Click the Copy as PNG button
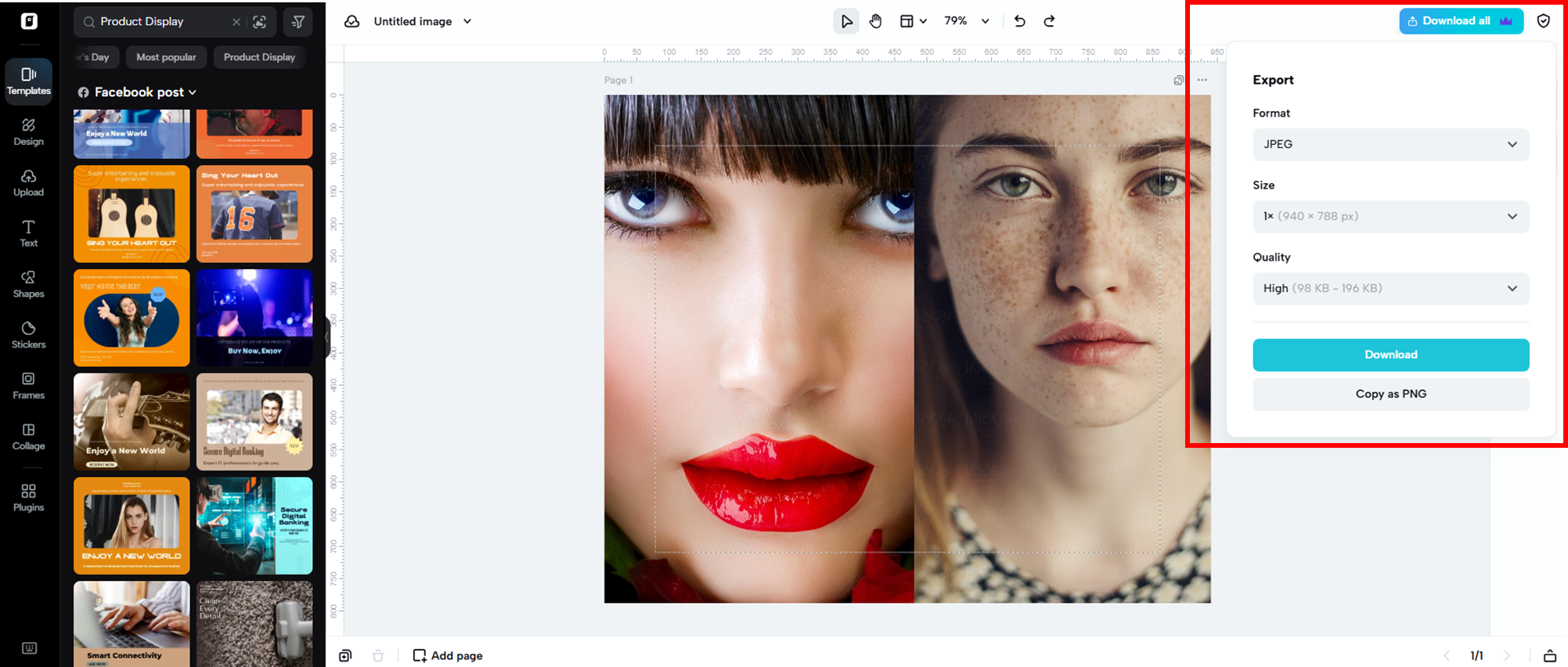This screenshot has width=1568, height=667. pos(1390,394)
